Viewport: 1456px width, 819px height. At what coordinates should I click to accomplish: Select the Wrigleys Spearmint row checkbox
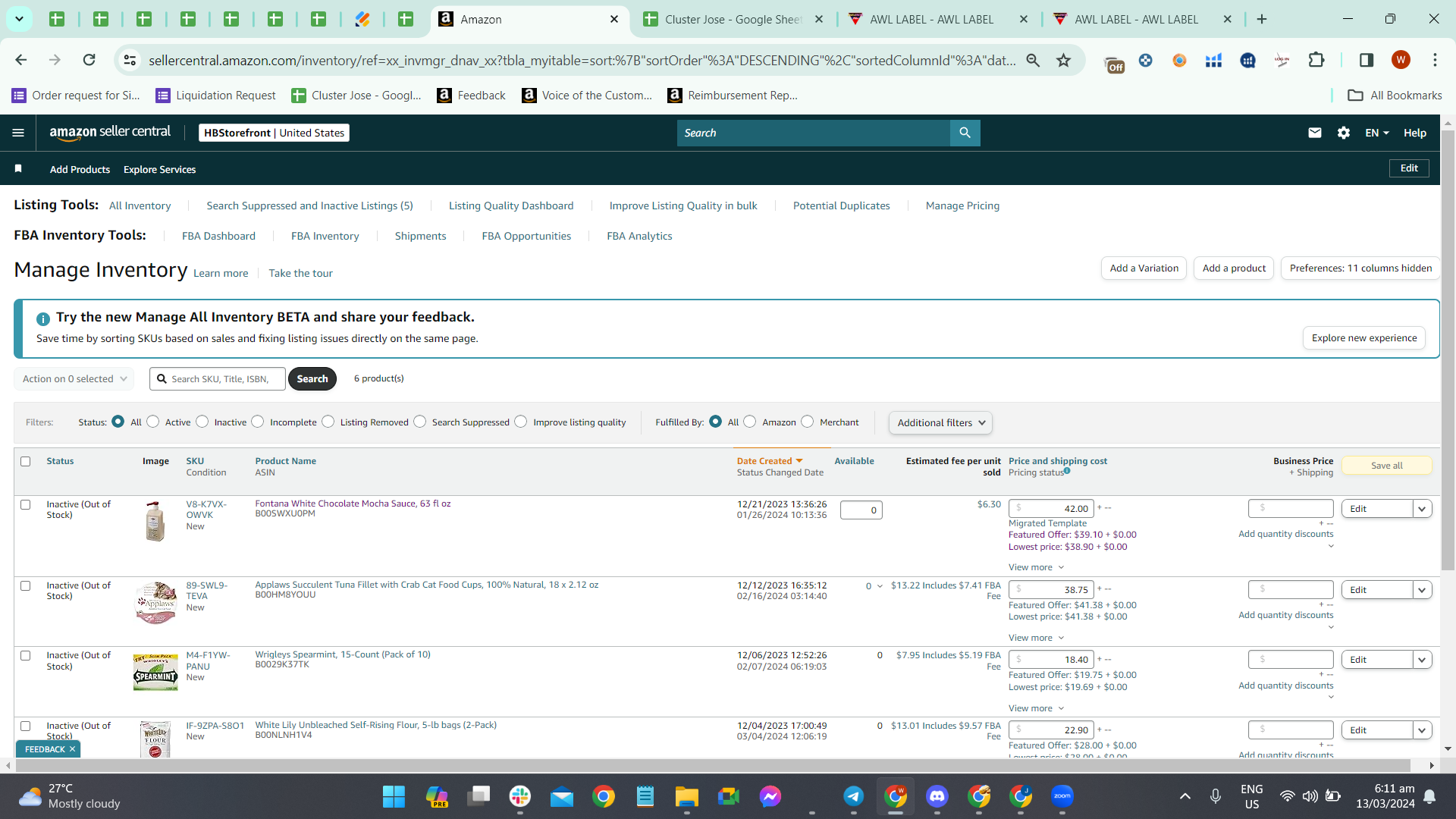pos(26,655)
